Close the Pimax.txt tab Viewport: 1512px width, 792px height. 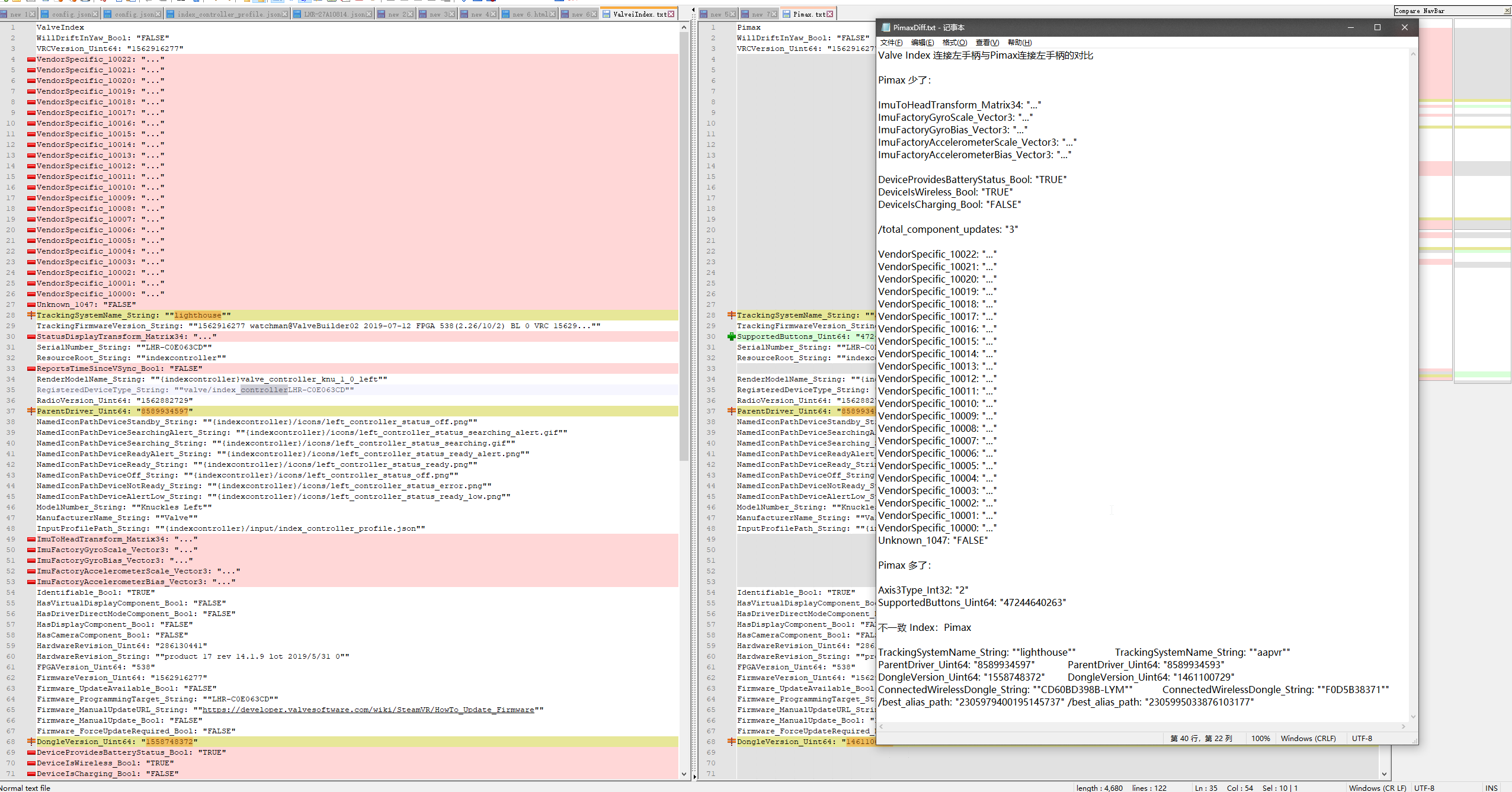tap(829, 14)
